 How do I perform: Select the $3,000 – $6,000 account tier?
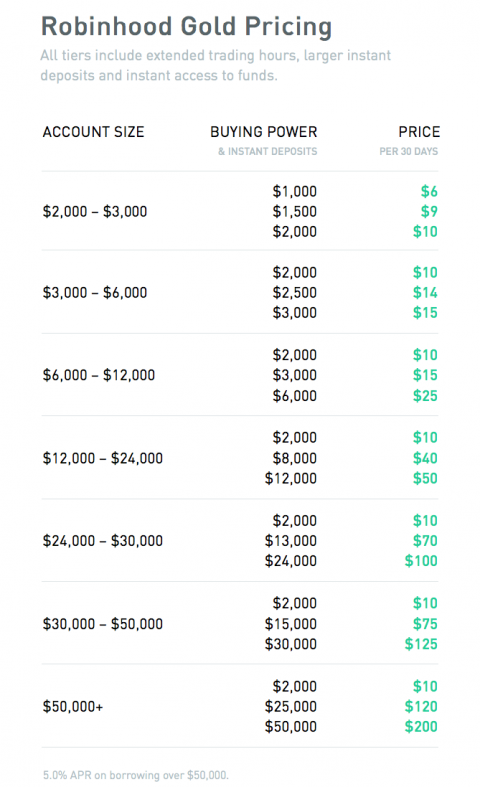tap(95, 293)
